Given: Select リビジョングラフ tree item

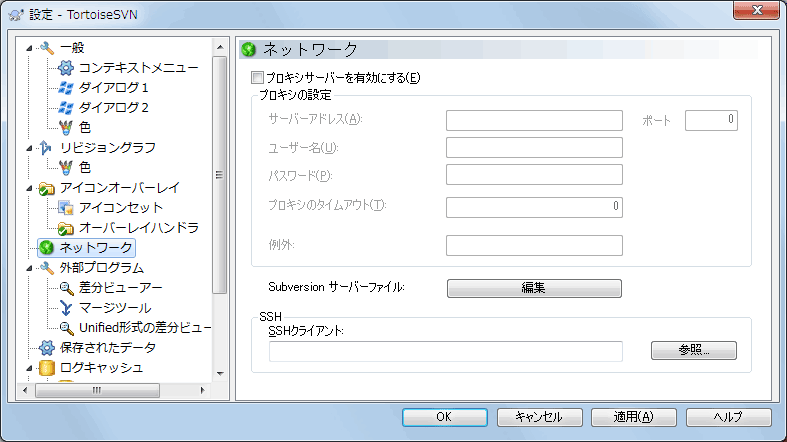Looking at the screenshot, I should click(107, 148).
